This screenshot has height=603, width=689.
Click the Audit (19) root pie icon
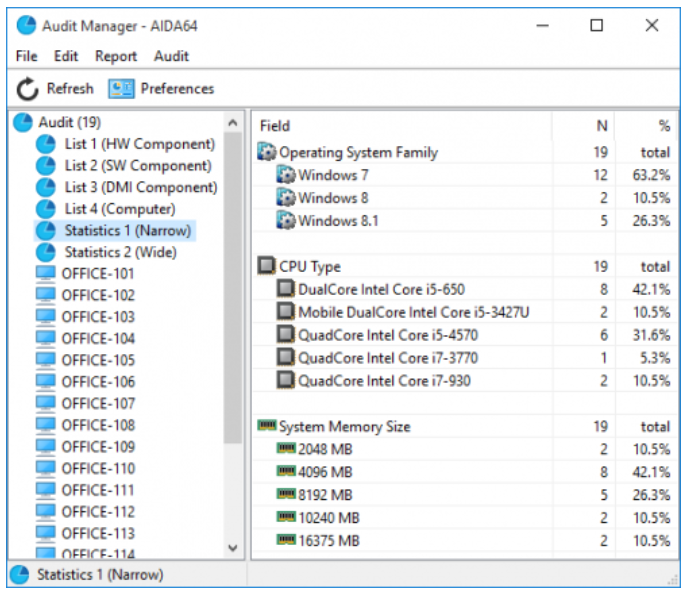tap(23, 122)
